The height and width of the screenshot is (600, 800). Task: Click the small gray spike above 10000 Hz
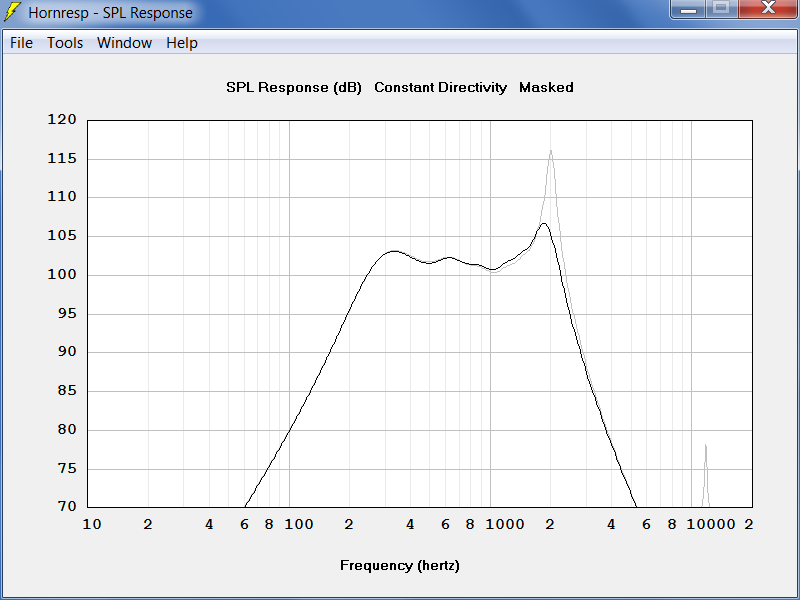(x=706, y=474)
